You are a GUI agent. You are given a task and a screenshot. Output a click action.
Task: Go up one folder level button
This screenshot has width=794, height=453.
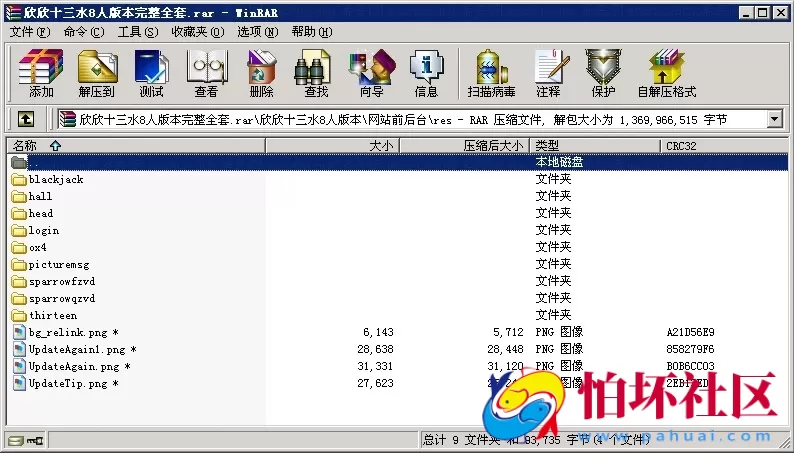click(26, 119)
